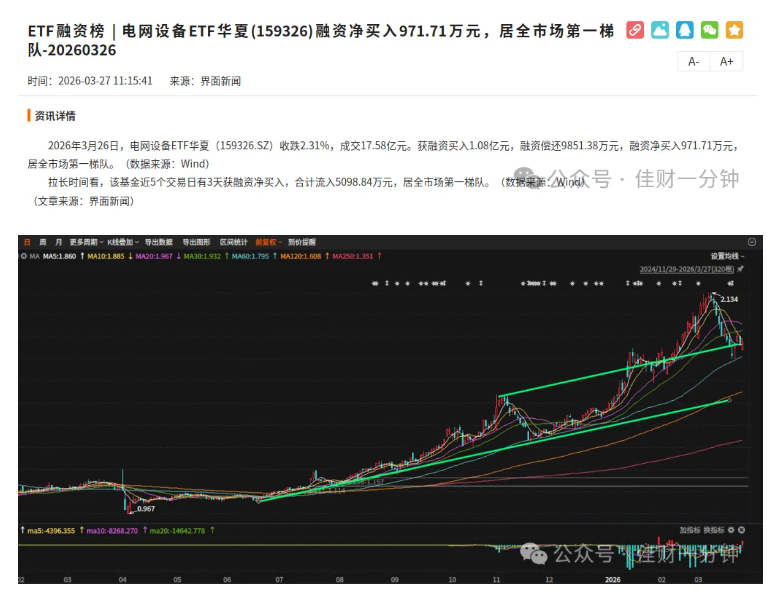The height and width of the screenshot is (590, 767).
Task: Click the MA60:1.795 legend value
Action: (x=250, y=256)
